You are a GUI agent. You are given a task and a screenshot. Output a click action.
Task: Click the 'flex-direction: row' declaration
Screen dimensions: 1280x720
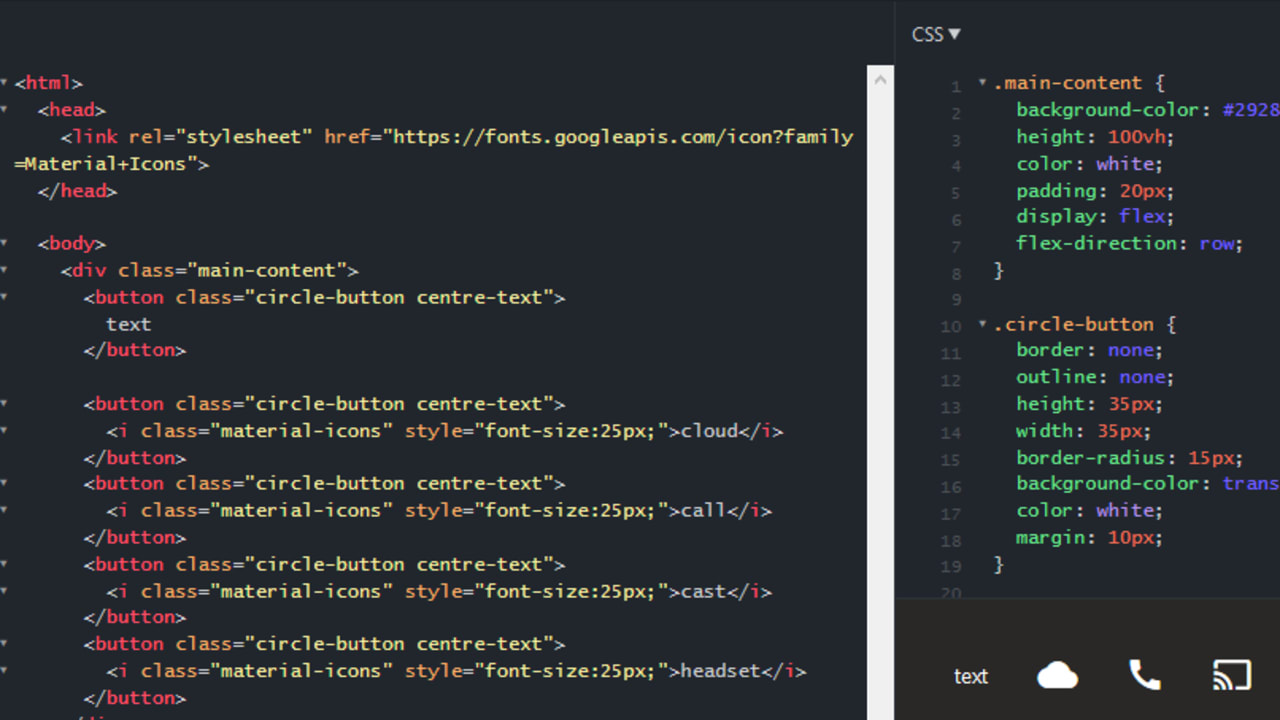click(1129, 243)
